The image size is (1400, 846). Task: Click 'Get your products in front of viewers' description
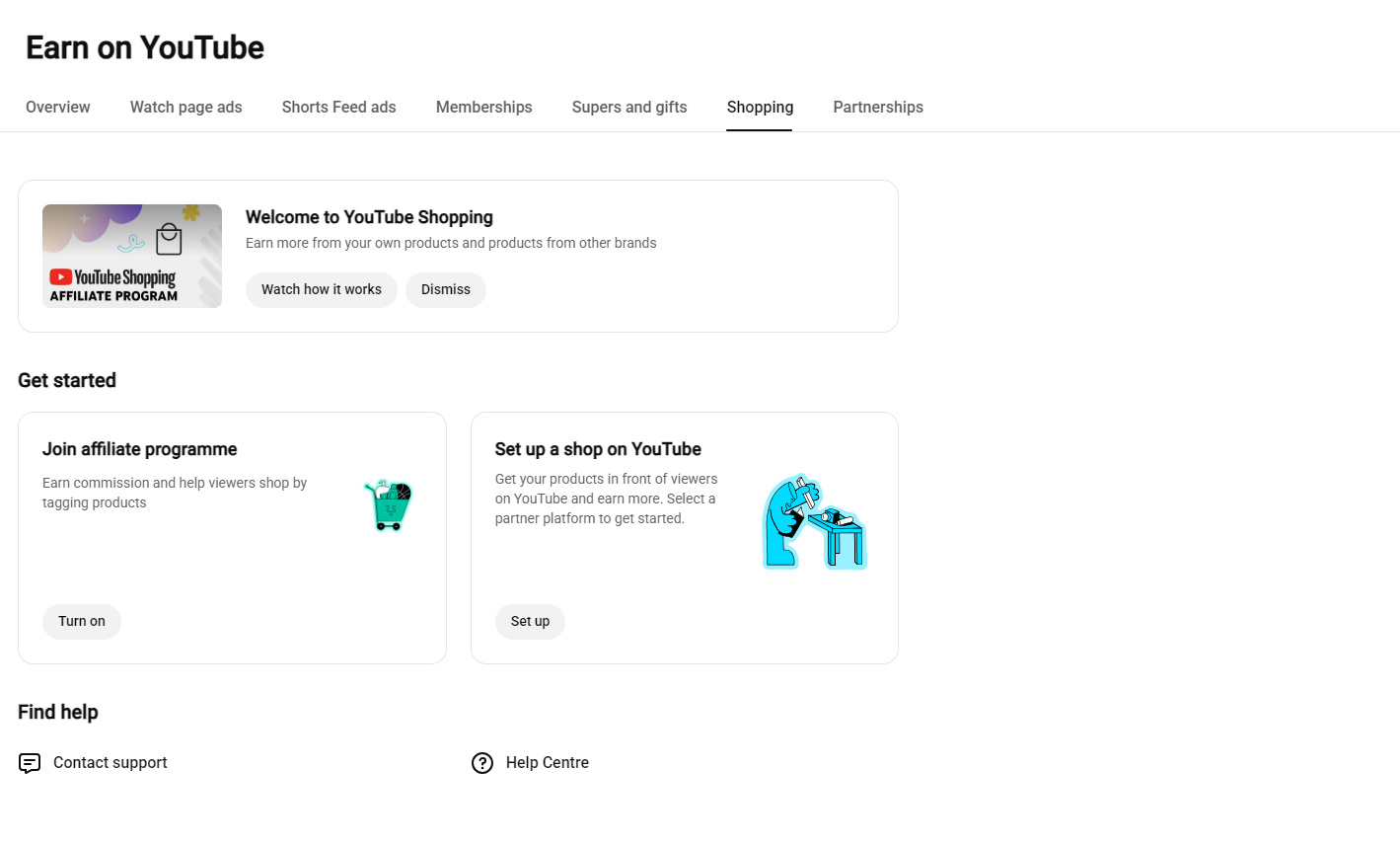point(607,499)
